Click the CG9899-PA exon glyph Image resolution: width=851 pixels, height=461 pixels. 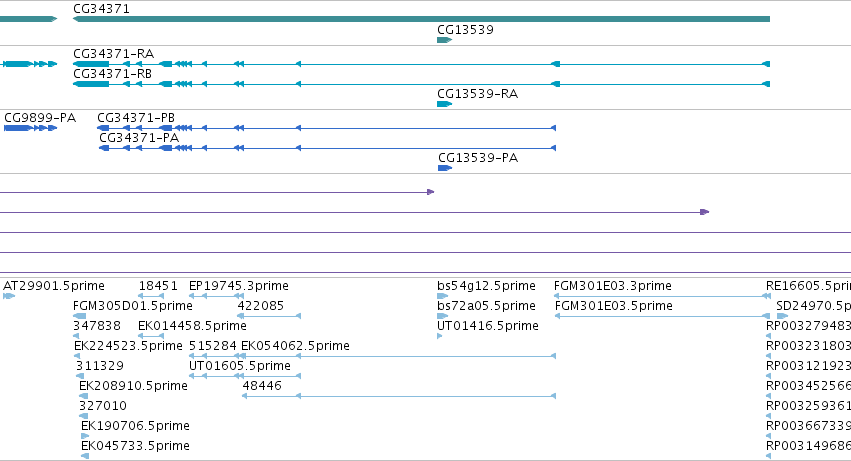[x=30, y=128]
